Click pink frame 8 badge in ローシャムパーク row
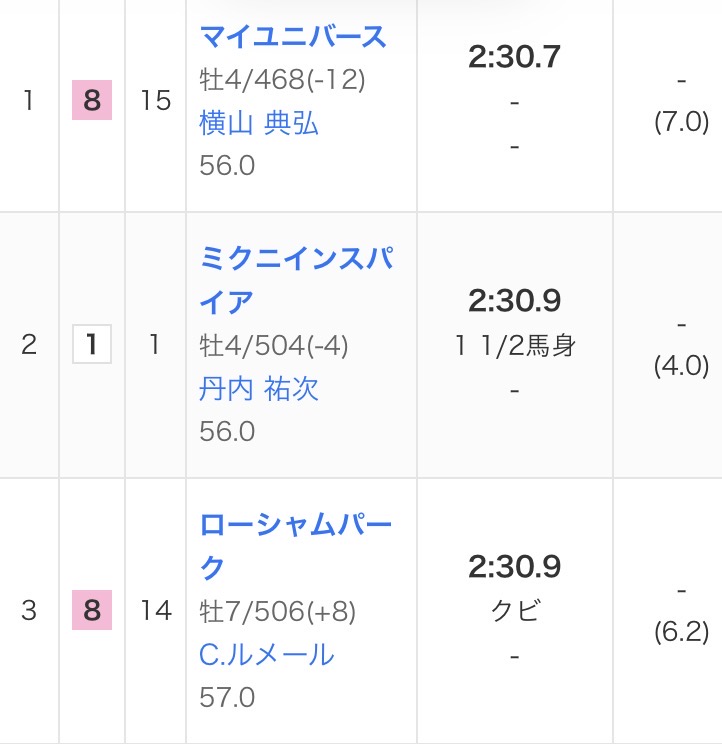This screenshot has width=722, height=744. [92, 610]
